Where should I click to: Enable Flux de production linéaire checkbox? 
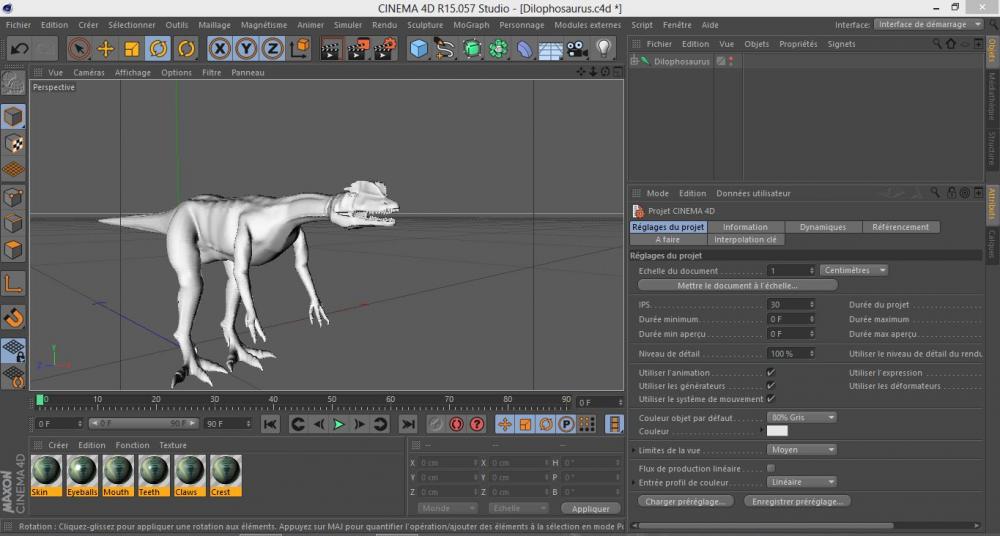[770, 468]
